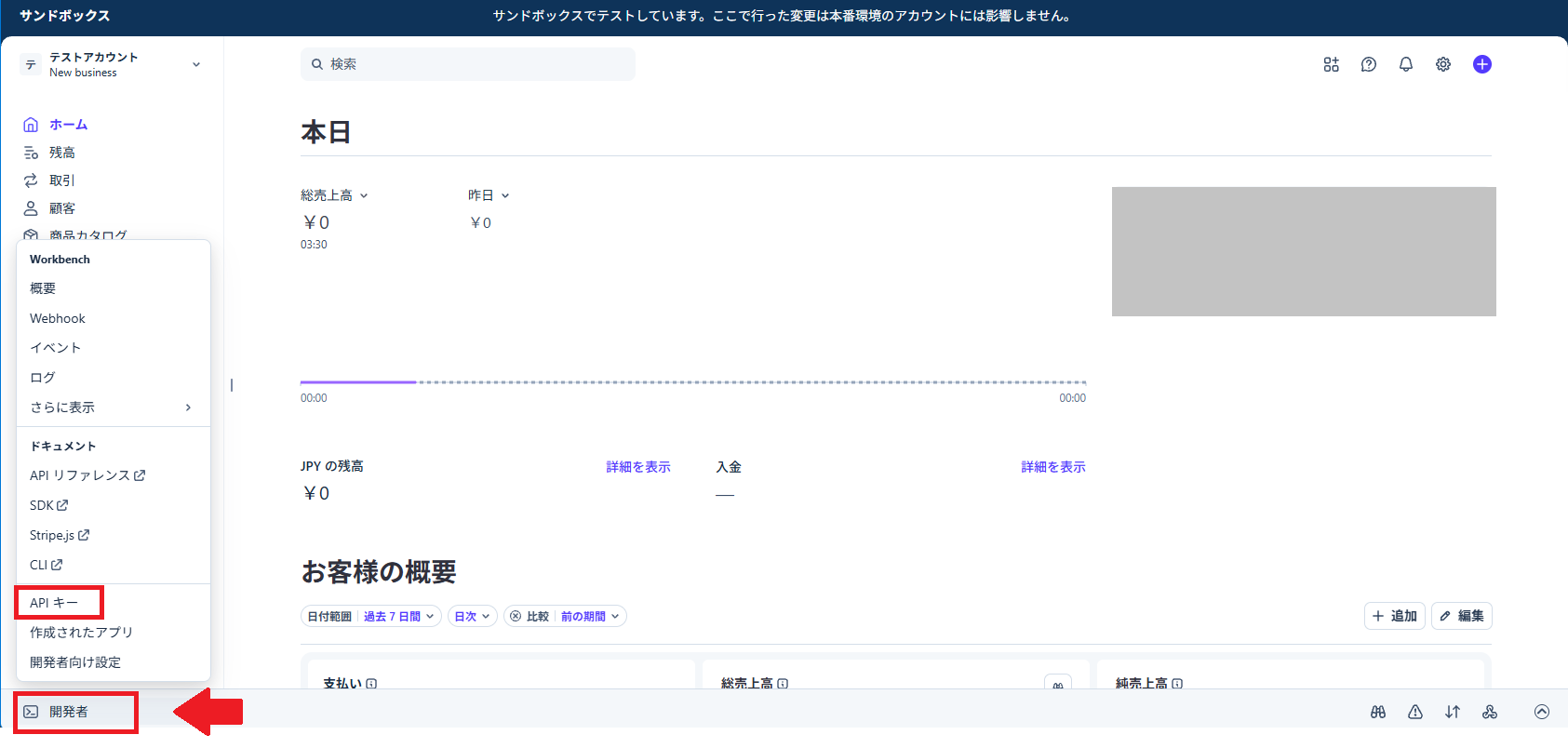Click the 開発者 terminal icon

[x=31, y=712]
